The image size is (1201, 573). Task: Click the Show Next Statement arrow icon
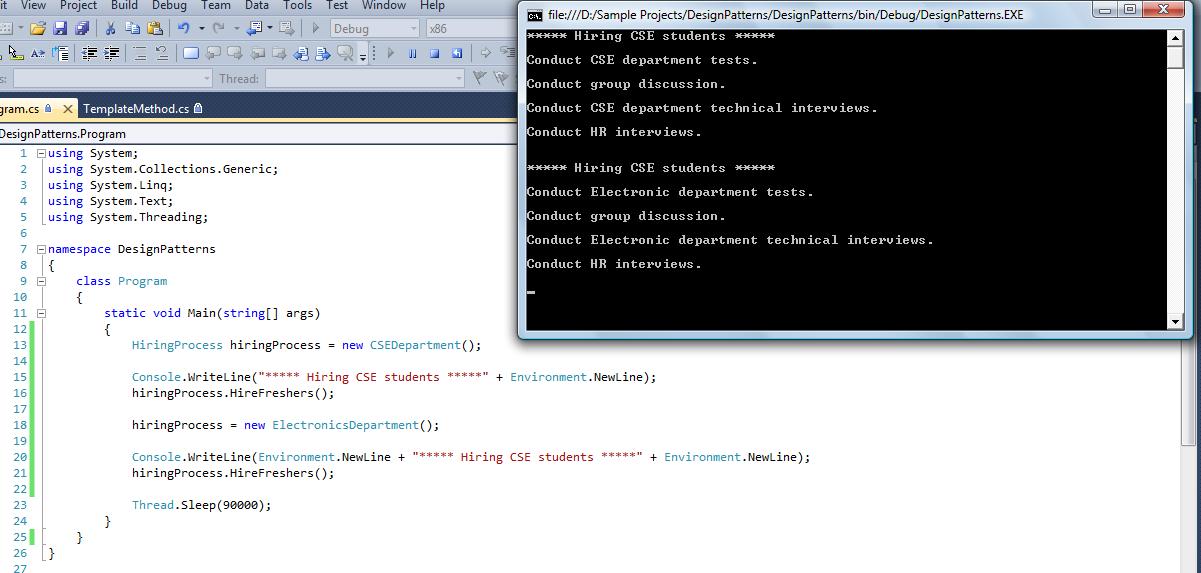[486, 53]
